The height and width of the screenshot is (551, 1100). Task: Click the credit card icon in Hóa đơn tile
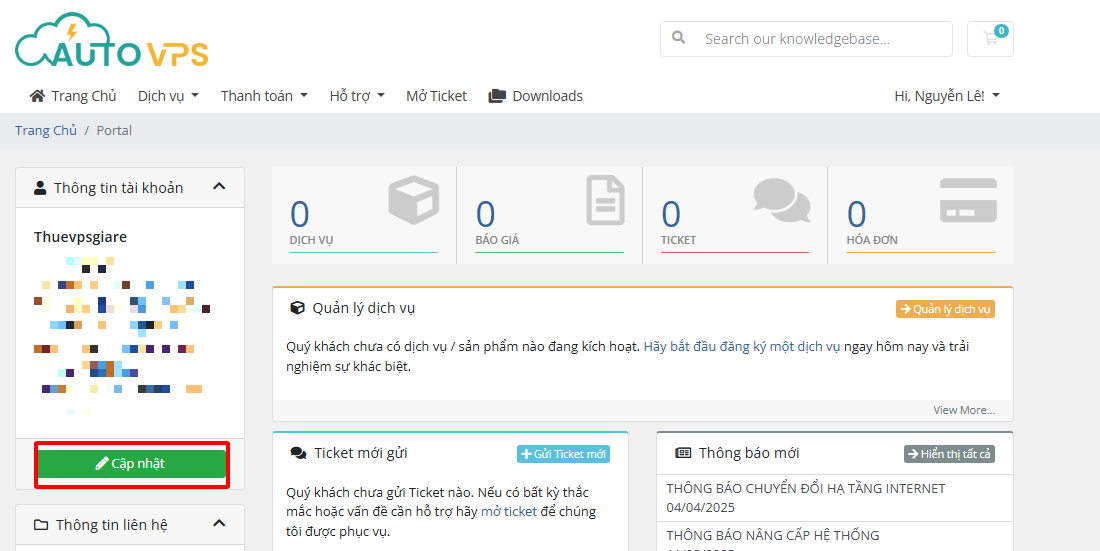tap(968, 200)
